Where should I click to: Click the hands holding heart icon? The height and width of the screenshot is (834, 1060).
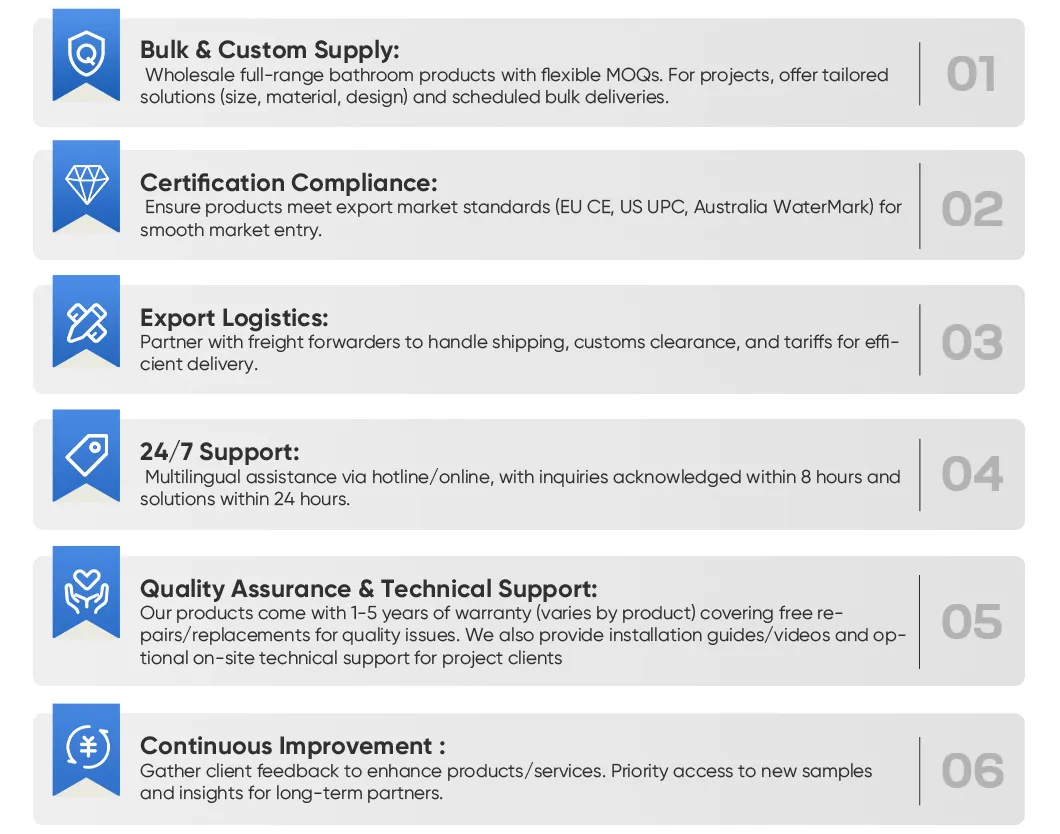click(86, 591)
